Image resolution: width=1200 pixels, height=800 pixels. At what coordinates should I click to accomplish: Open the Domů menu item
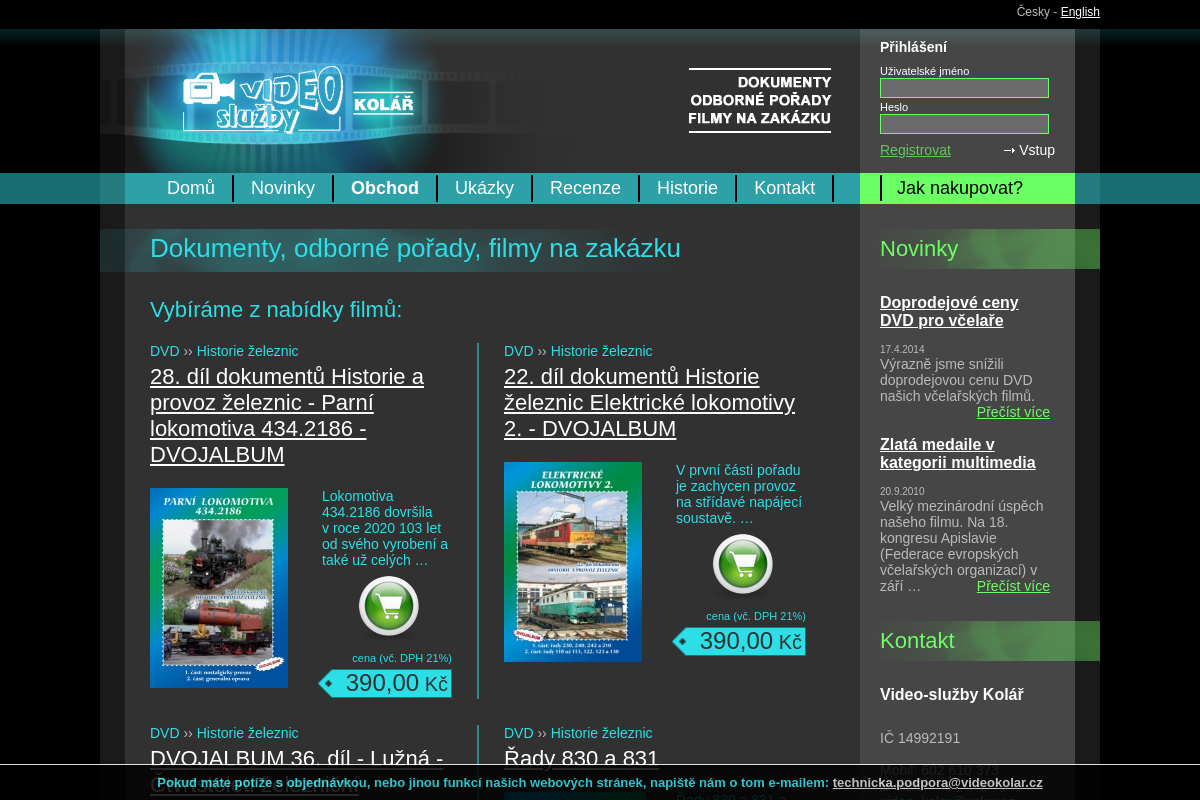[191, 188]
